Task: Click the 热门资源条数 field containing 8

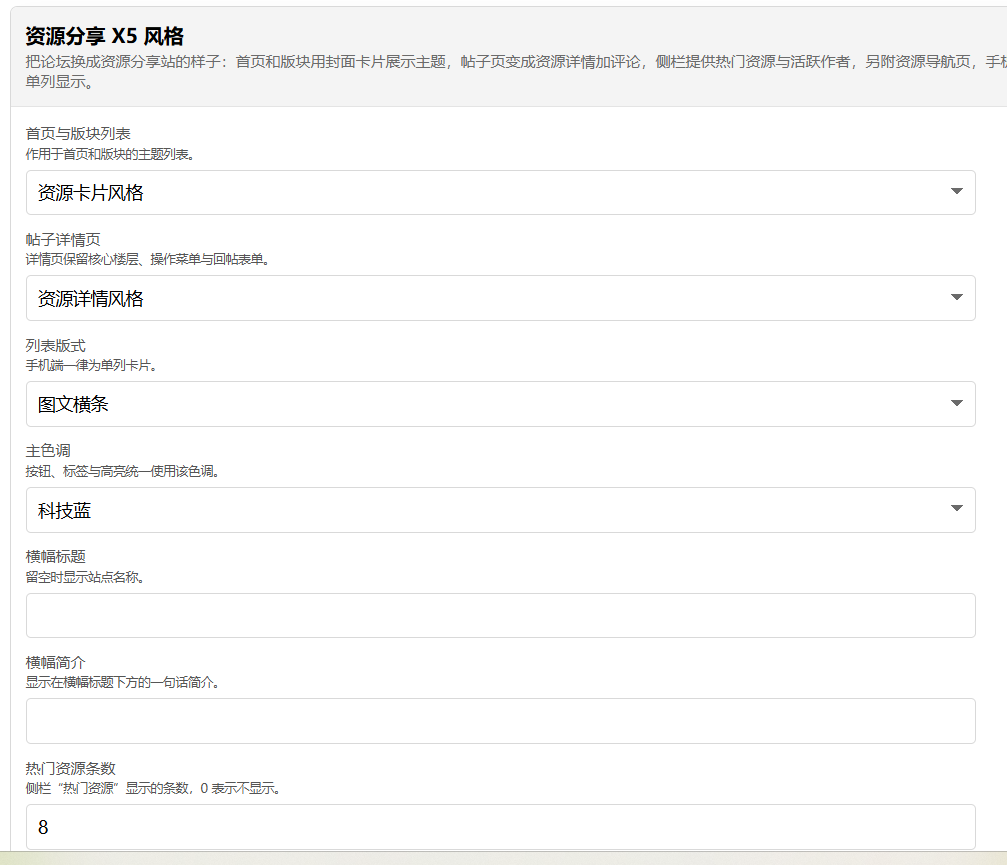Action: pyautogui.click(x=500, y=827)
